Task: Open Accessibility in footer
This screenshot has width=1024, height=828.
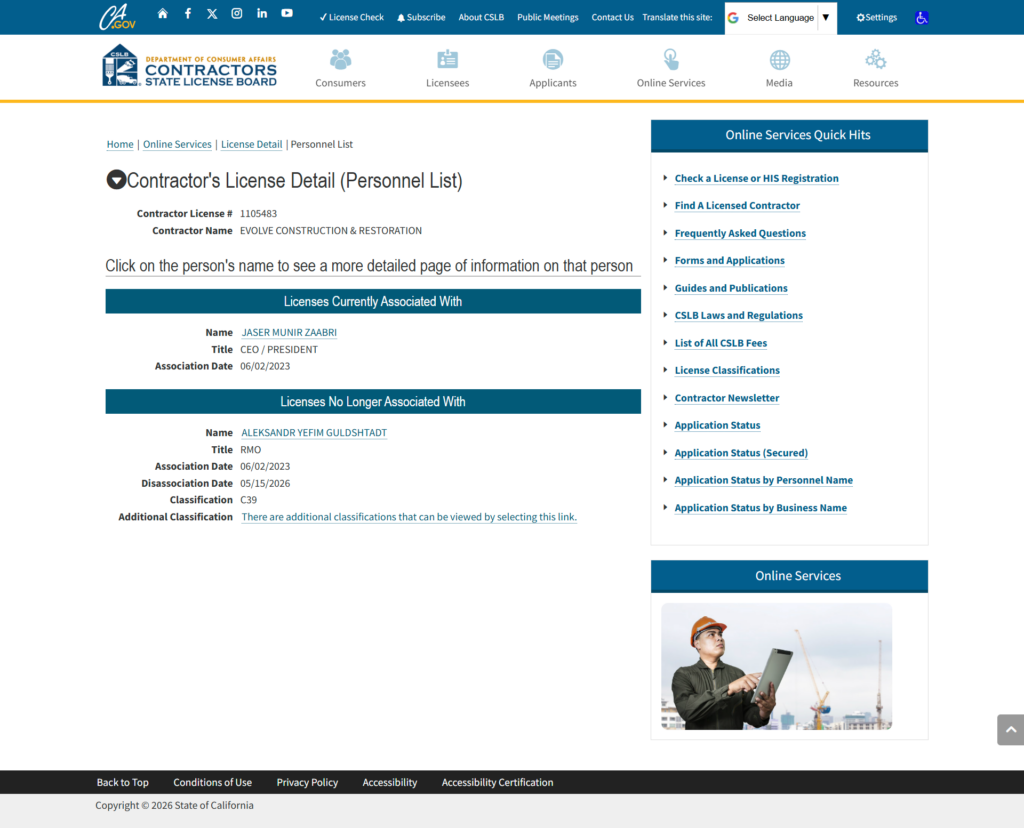Action: 389,782
